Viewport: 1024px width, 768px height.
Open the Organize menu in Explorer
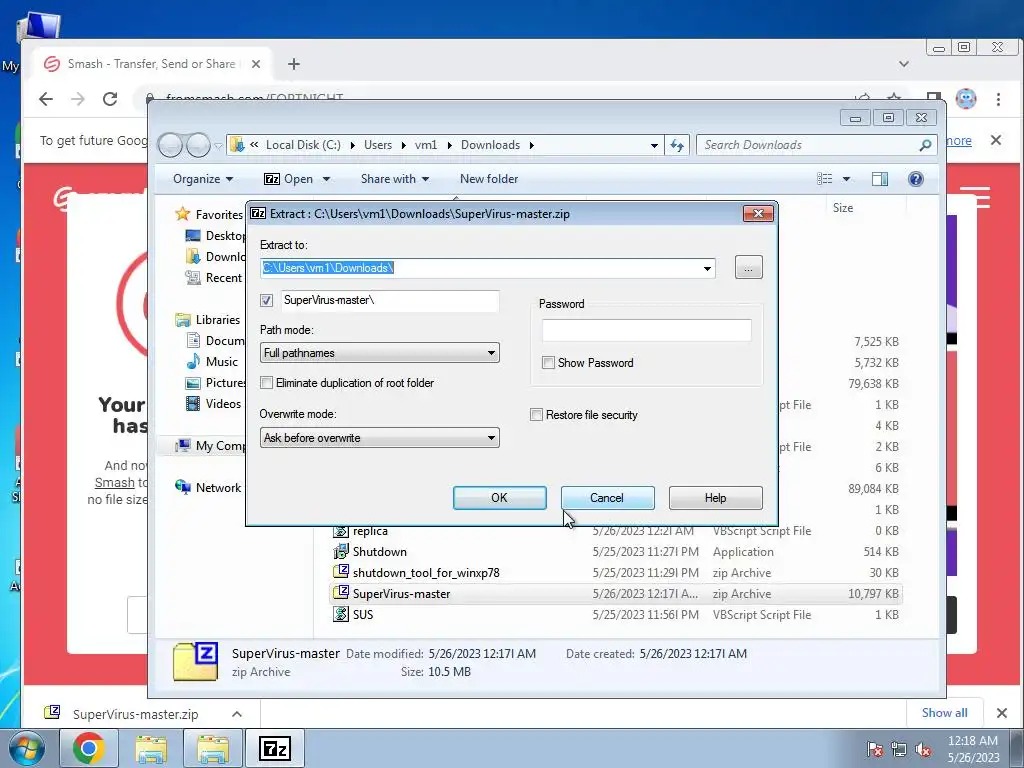click(203, 179)
